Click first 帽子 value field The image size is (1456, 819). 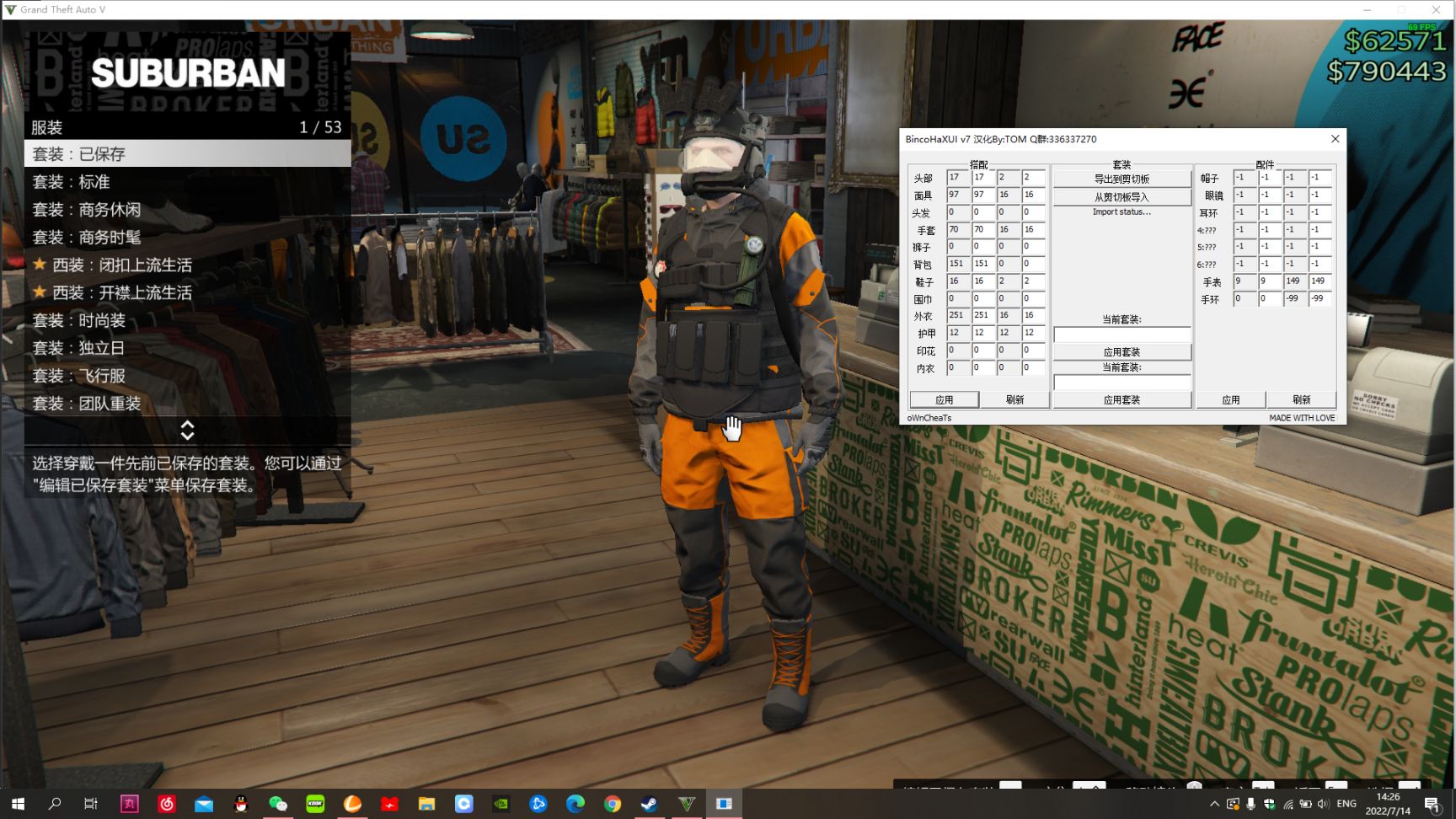coord(1245,178)
